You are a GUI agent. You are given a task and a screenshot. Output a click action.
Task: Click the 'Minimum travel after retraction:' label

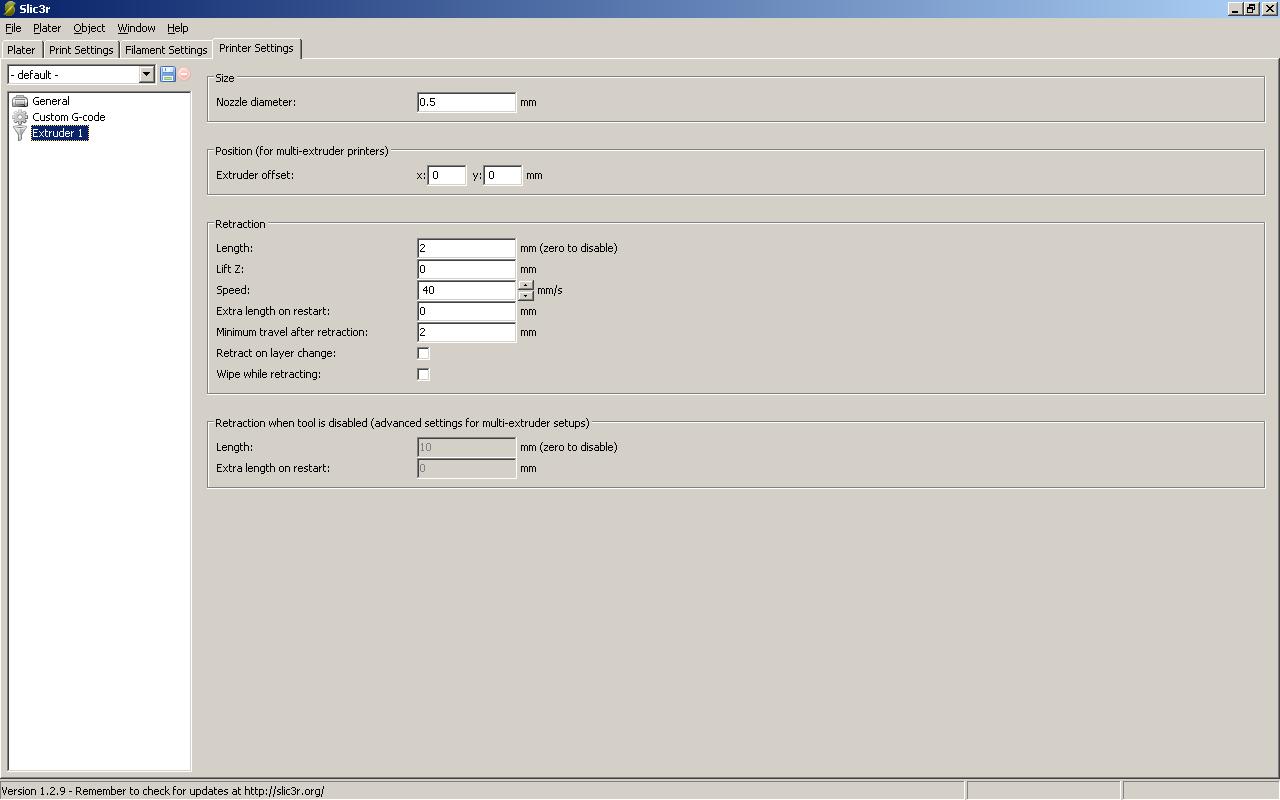pos(292,332)
